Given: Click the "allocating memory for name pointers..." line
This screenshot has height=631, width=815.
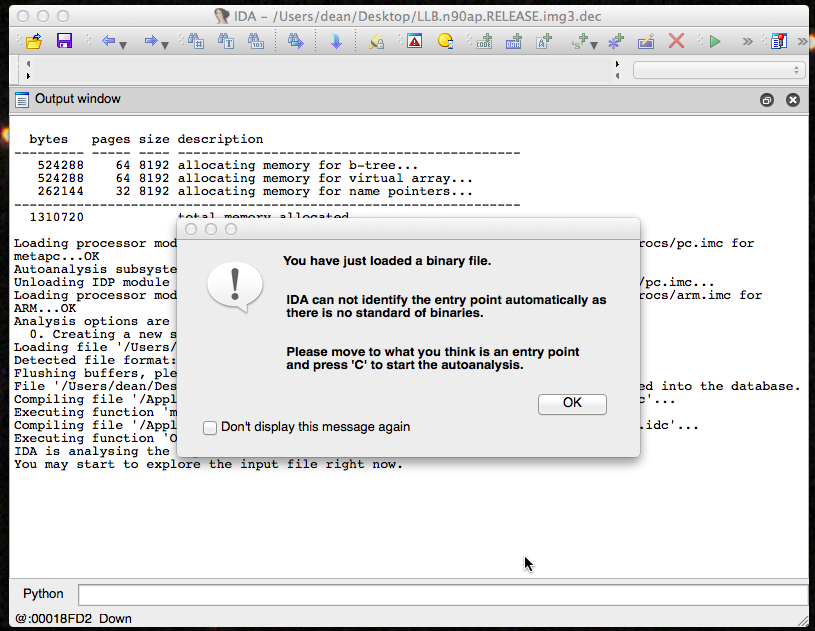Looking at the screenshot, I should tap(325, 191).
